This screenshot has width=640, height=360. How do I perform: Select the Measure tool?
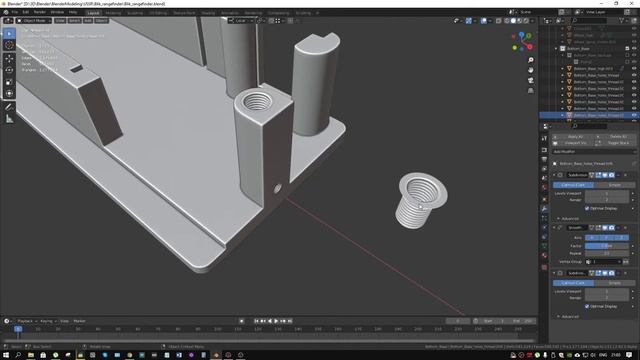9,119
